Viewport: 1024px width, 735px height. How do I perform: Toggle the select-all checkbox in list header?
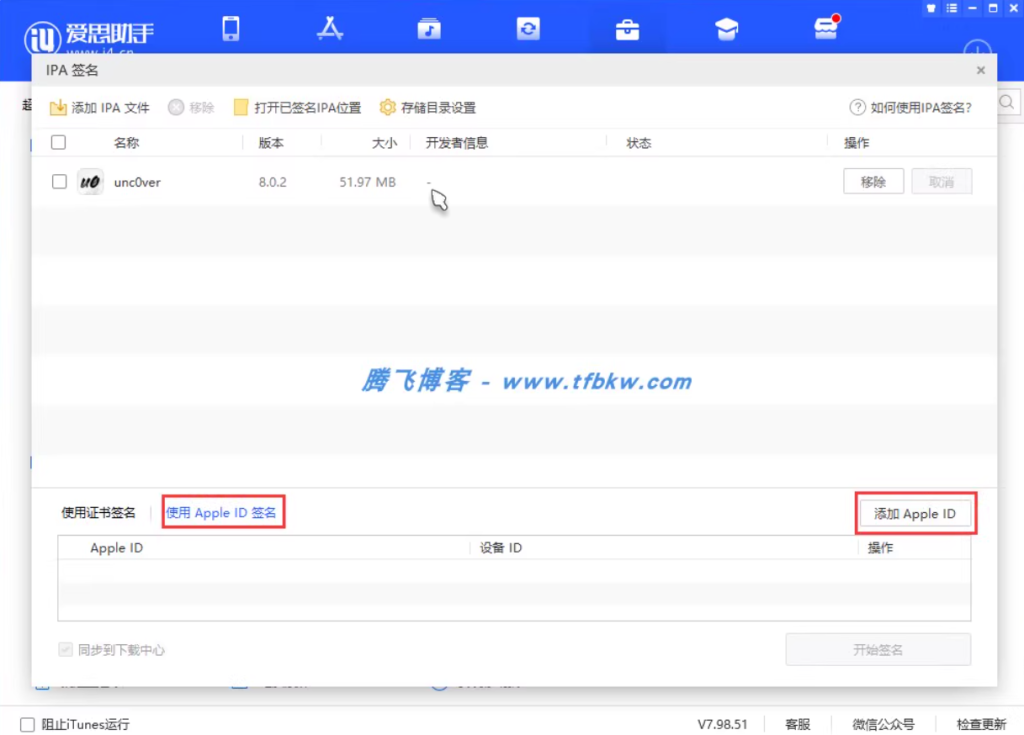57,142
